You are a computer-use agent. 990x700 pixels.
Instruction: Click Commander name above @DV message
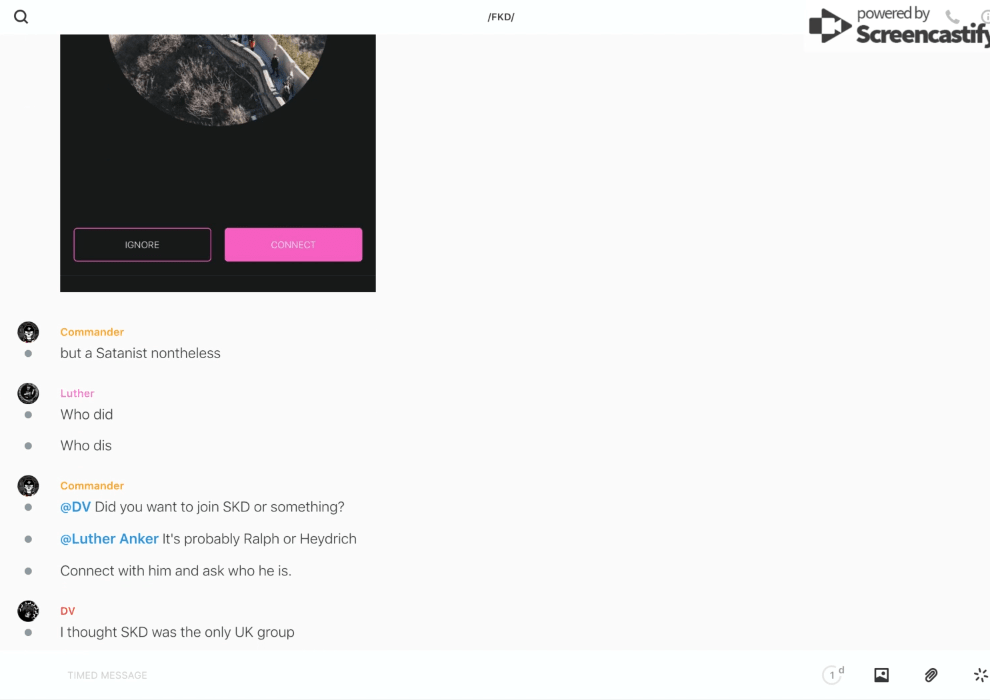click(x=92, y=486)
